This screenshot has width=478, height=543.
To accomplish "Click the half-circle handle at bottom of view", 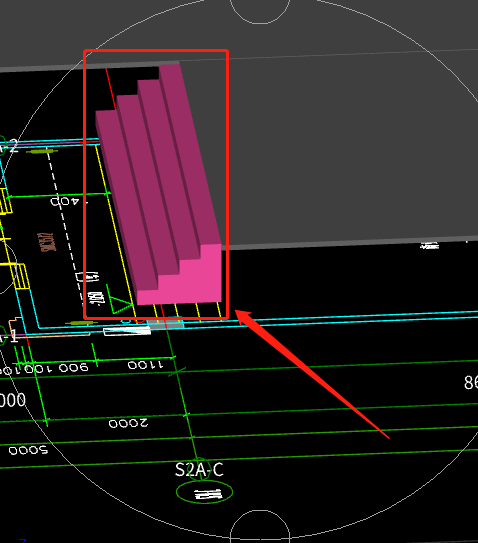I will point(260,526).
